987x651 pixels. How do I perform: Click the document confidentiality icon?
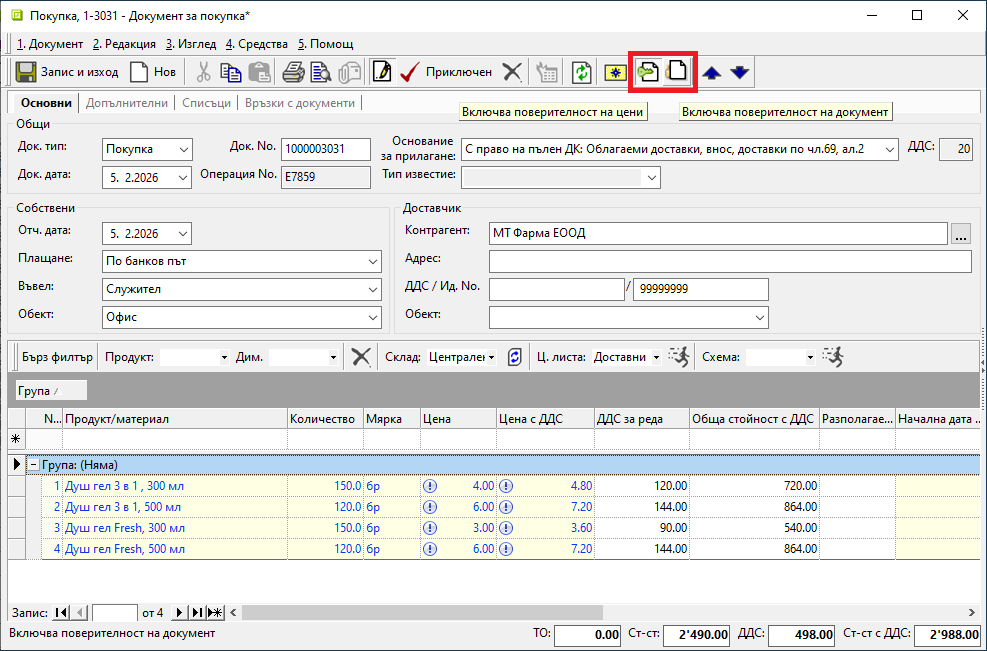click(677, 72)
